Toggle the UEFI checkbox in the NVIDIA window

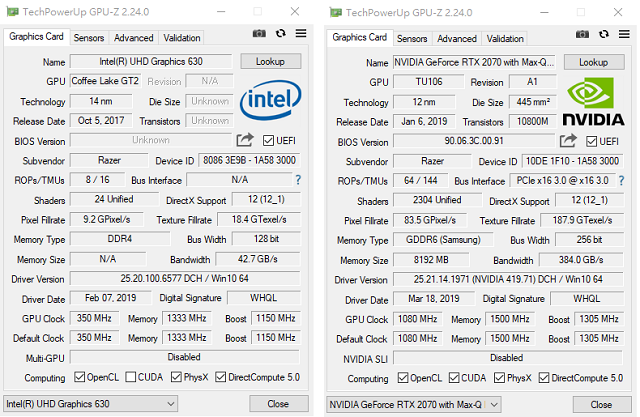(591, 141)
